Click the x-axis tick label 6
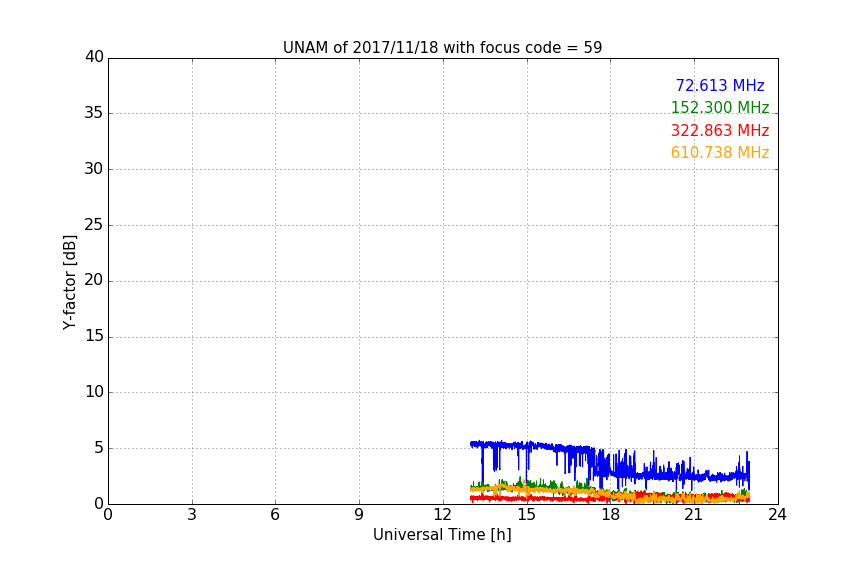 pyautogui.click(x=276, y=515)
